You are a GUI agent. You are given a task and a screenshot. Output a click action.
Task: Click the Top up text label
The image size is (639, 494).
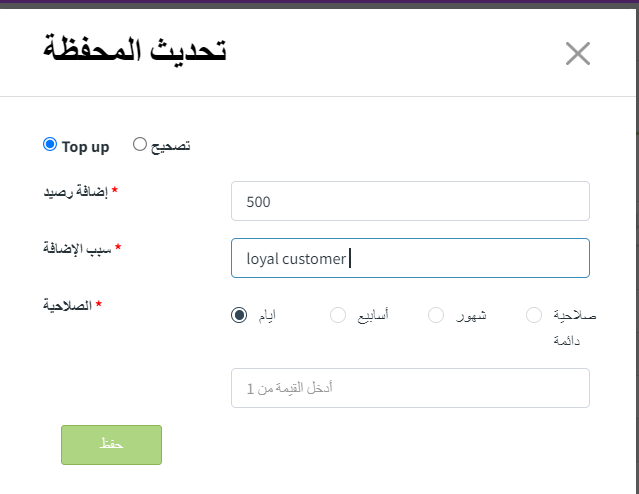click(86, 147)
